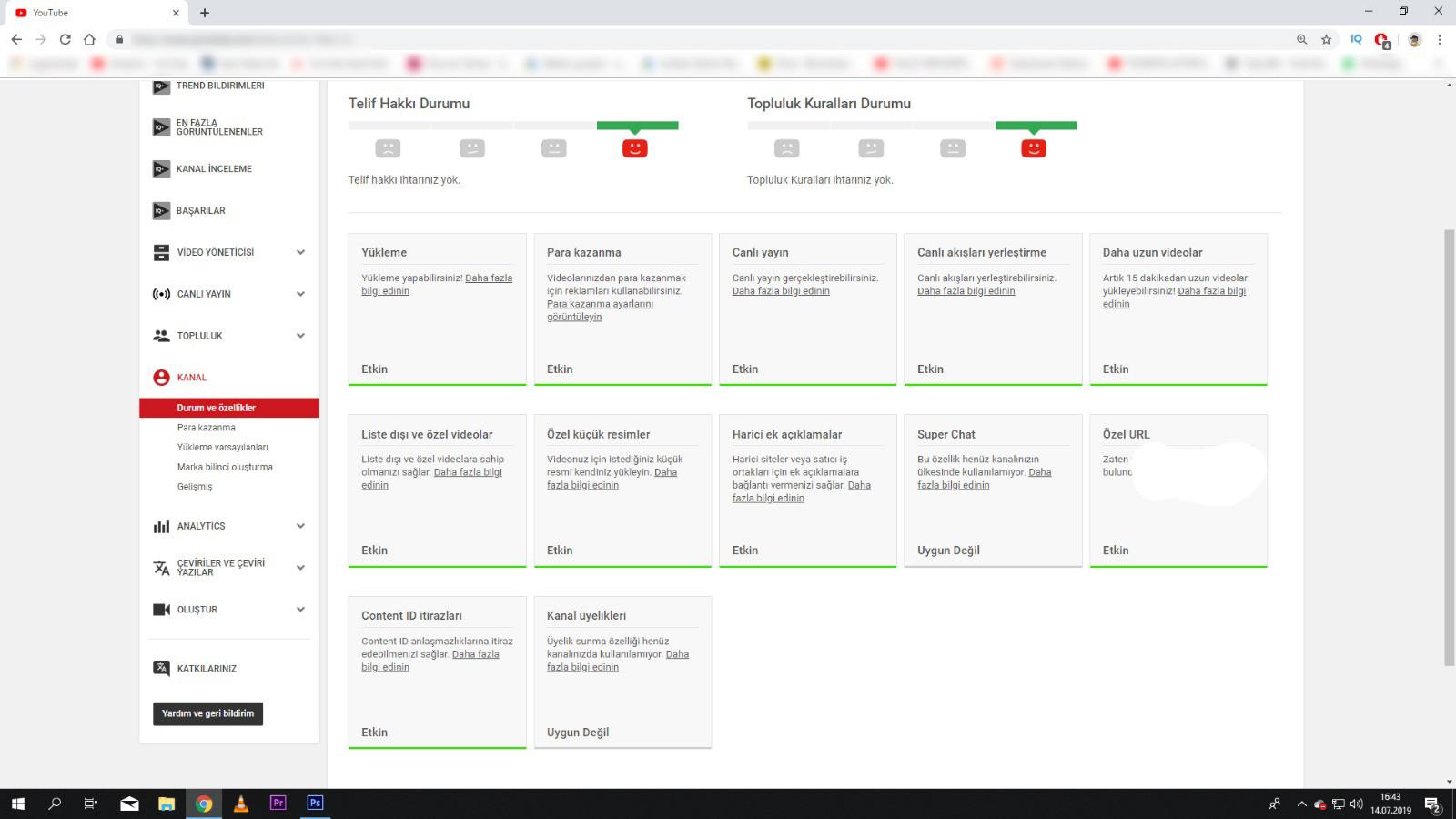Click the red happy face in Telif Hakkı Durumu
This screenshot has width=1456, height=819.
pos(635,148)
